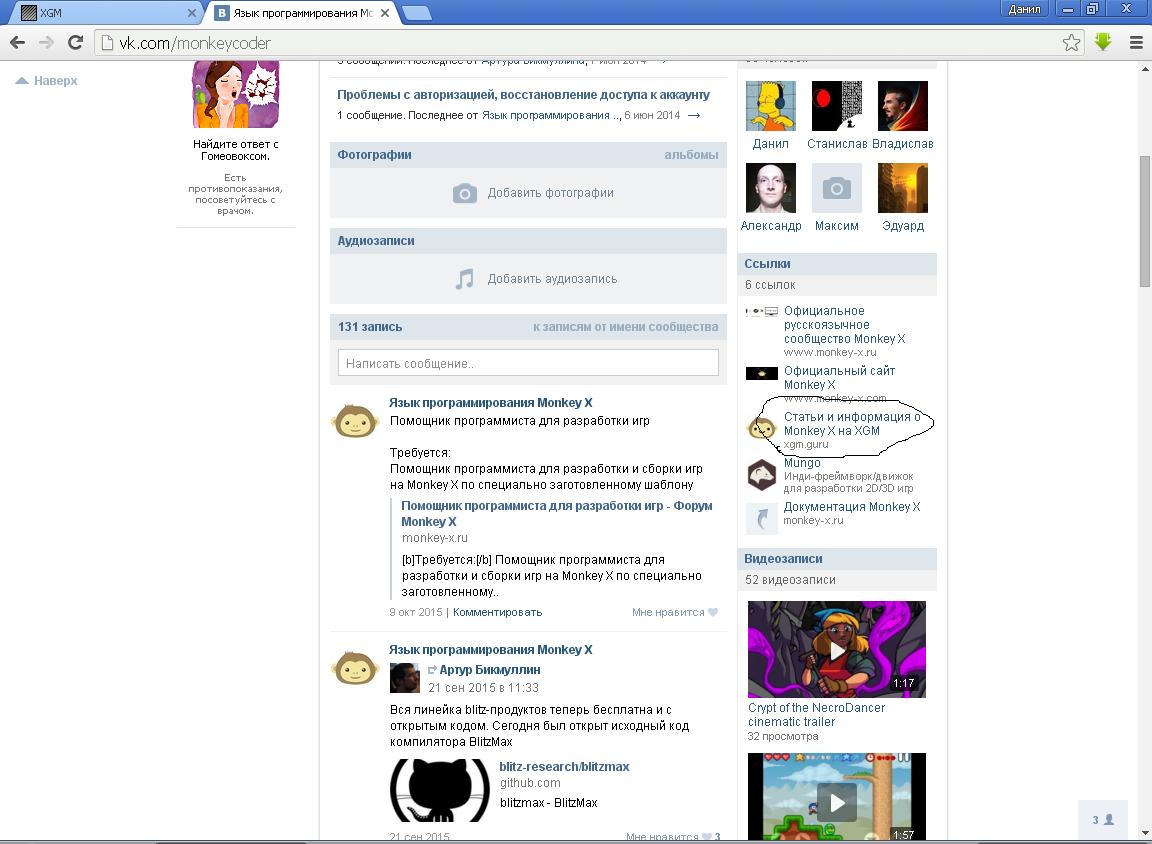
Task: Open the альбомы link
Action: [691, 154]
